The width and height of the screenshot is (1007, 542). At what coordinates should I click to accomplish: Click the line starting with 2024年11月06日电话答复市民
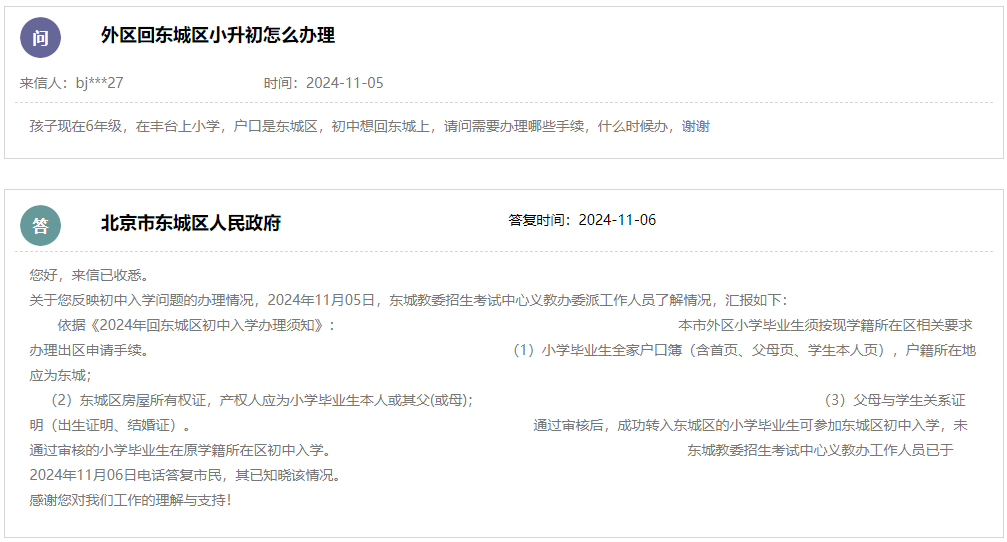pos(185,475)
